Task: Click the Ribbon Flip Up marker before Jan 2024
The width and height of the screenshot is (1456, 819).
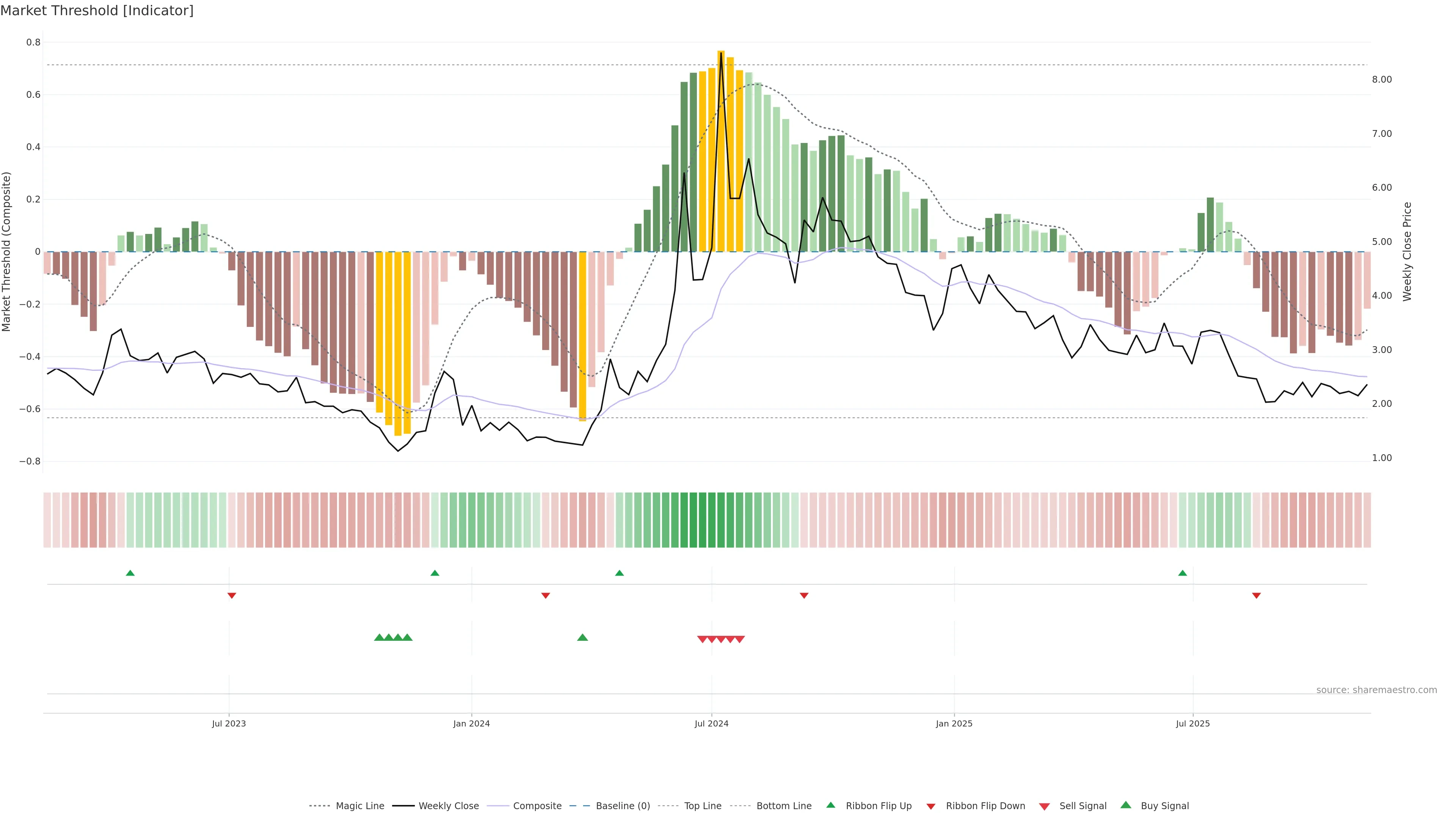Action: 435,573
